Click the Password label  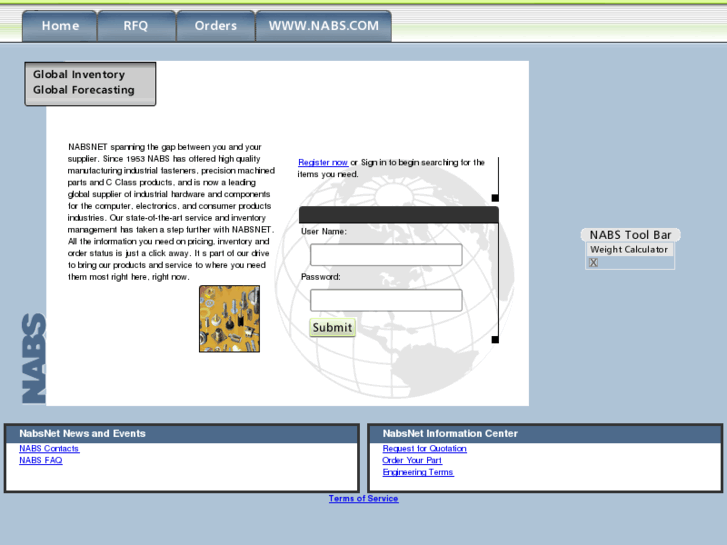coord(321,277)
